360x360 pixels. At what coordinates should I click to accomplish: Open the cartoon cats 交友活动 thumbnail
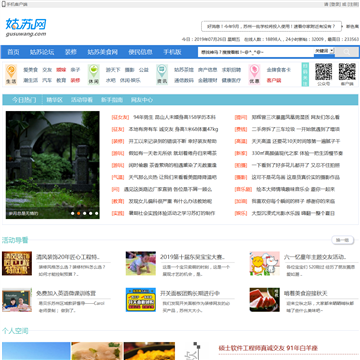coord(265,263)
